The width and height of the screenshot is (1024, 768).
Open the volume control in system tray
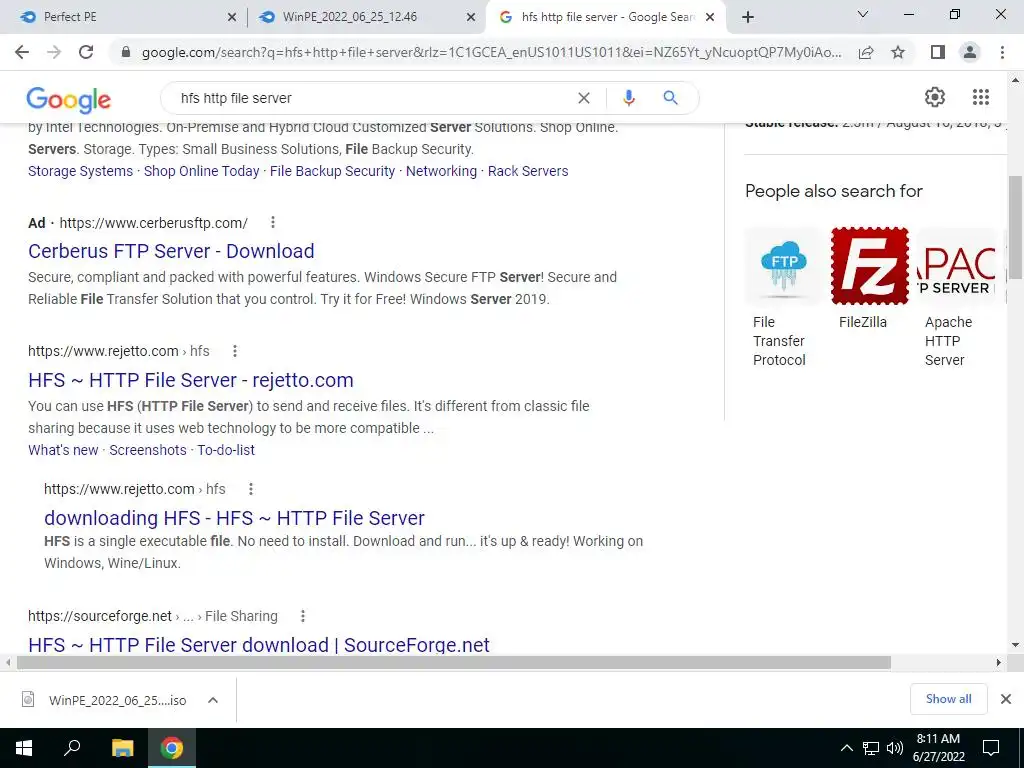pyautogui.click(x=894, y=748)
